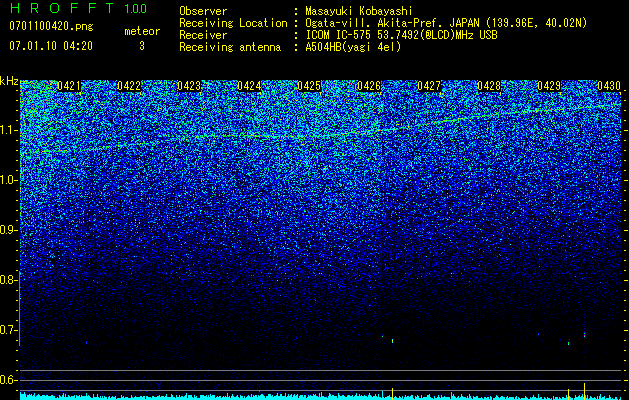Click the tallest yellow spike near 0429-0430
The height and width of the screenshot is (400, 629).
point(584,391)
